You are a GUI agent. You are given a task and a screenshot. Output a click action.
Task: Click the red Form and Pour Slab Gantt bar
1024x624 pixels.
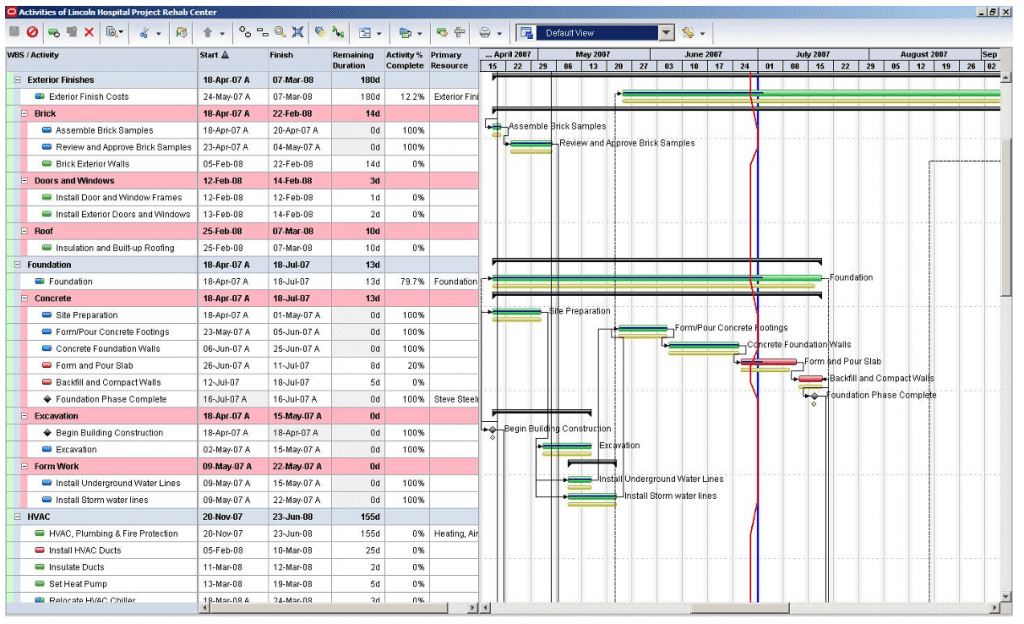pyautogui.click(x=769, y=362)
